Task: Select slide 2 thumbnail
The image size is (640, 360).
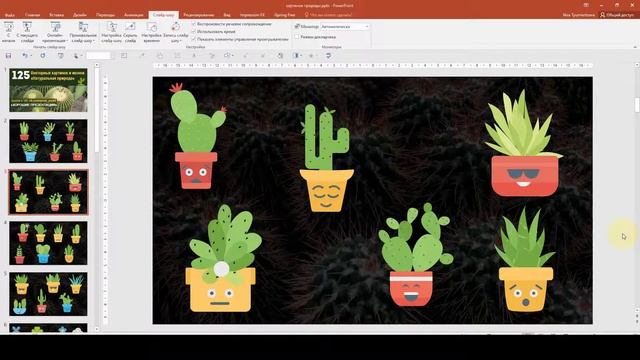Action: coord(48,141)
